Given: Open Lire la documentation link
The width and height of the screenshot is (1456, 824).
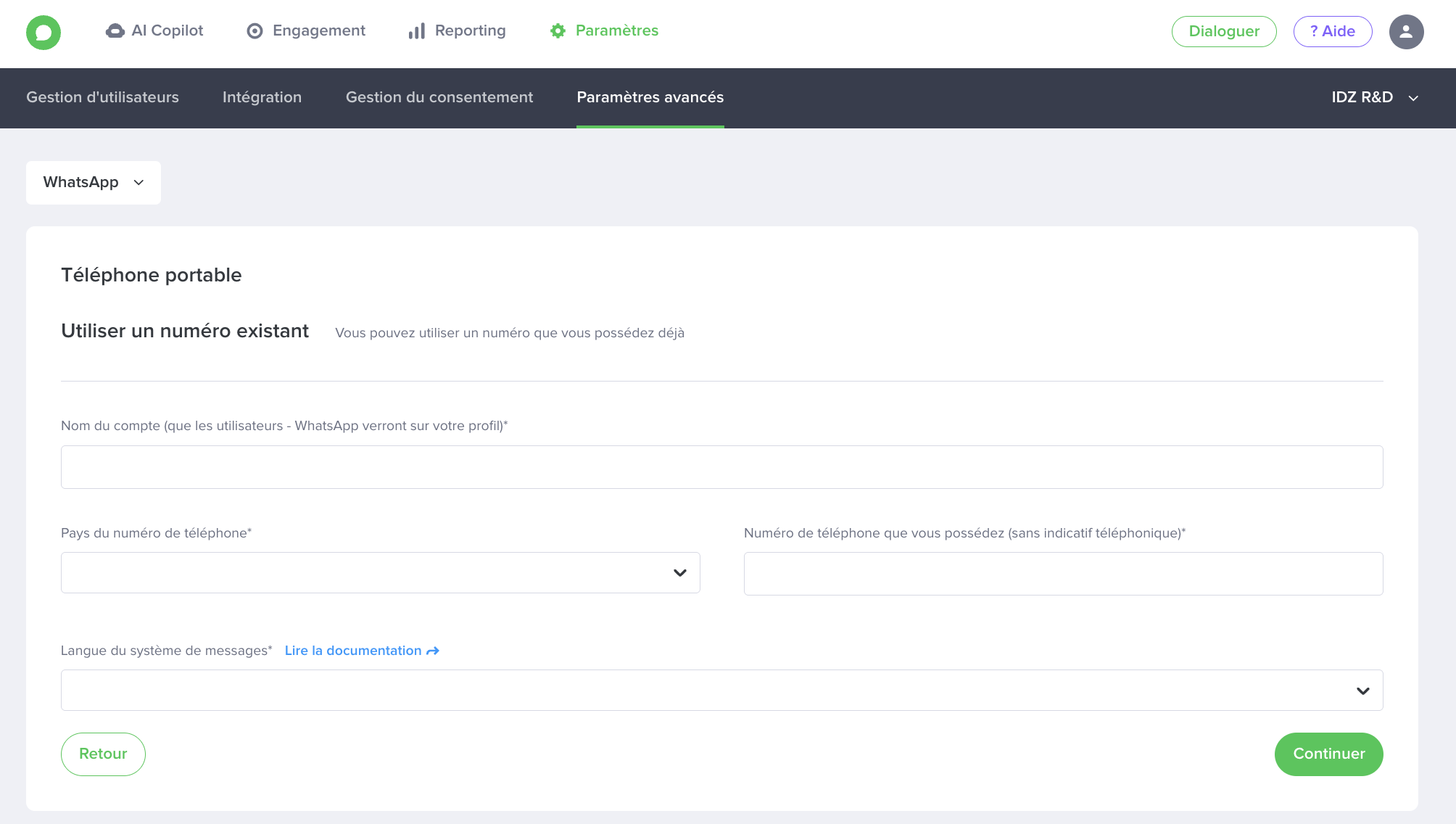Looking at the screenshot, I should click(x=362, y=651).
